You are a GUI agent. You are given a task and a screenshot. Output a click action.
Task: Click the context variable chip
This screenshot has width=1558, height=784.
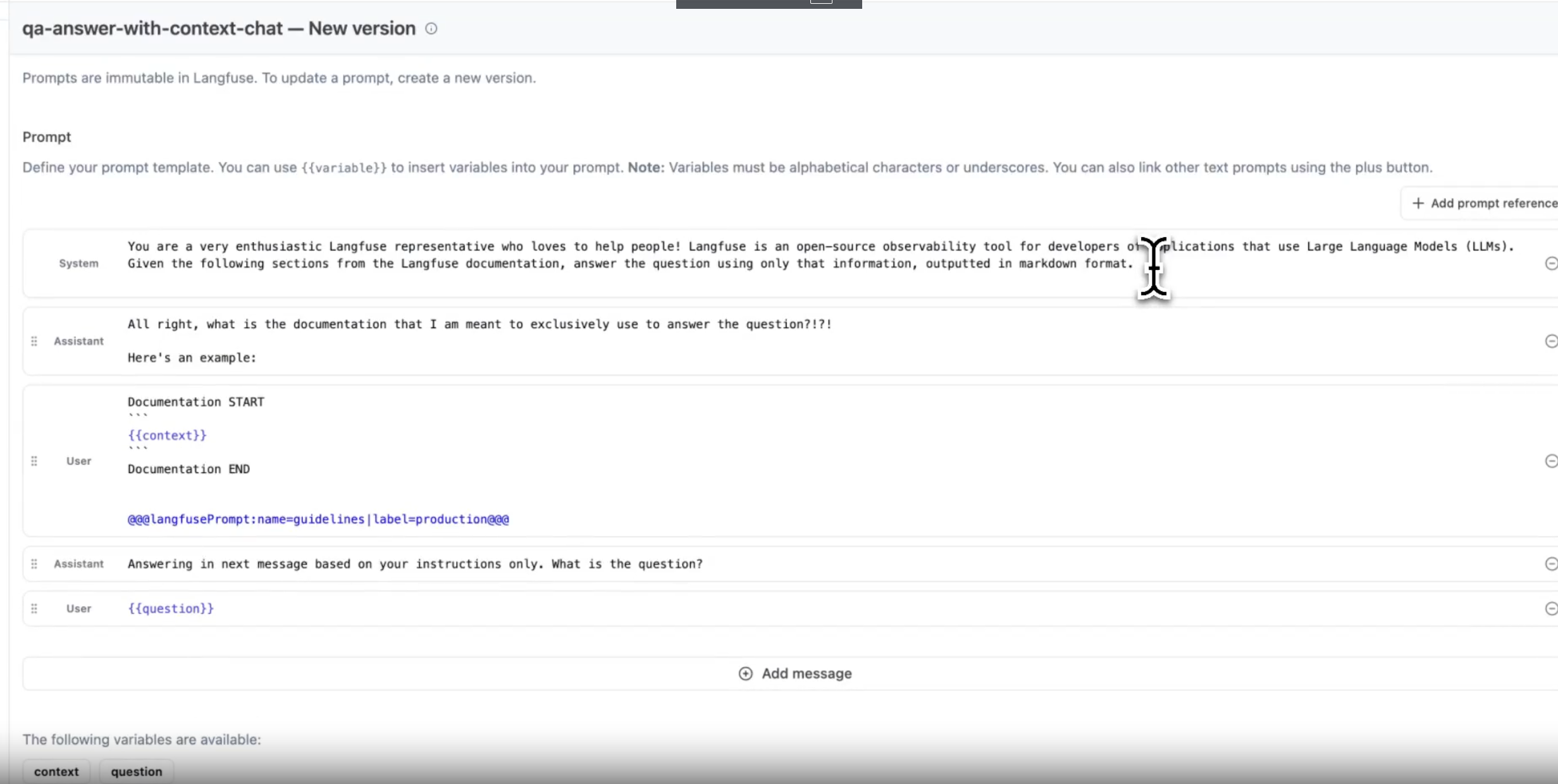pyautogui.click(x=56, y=771)
